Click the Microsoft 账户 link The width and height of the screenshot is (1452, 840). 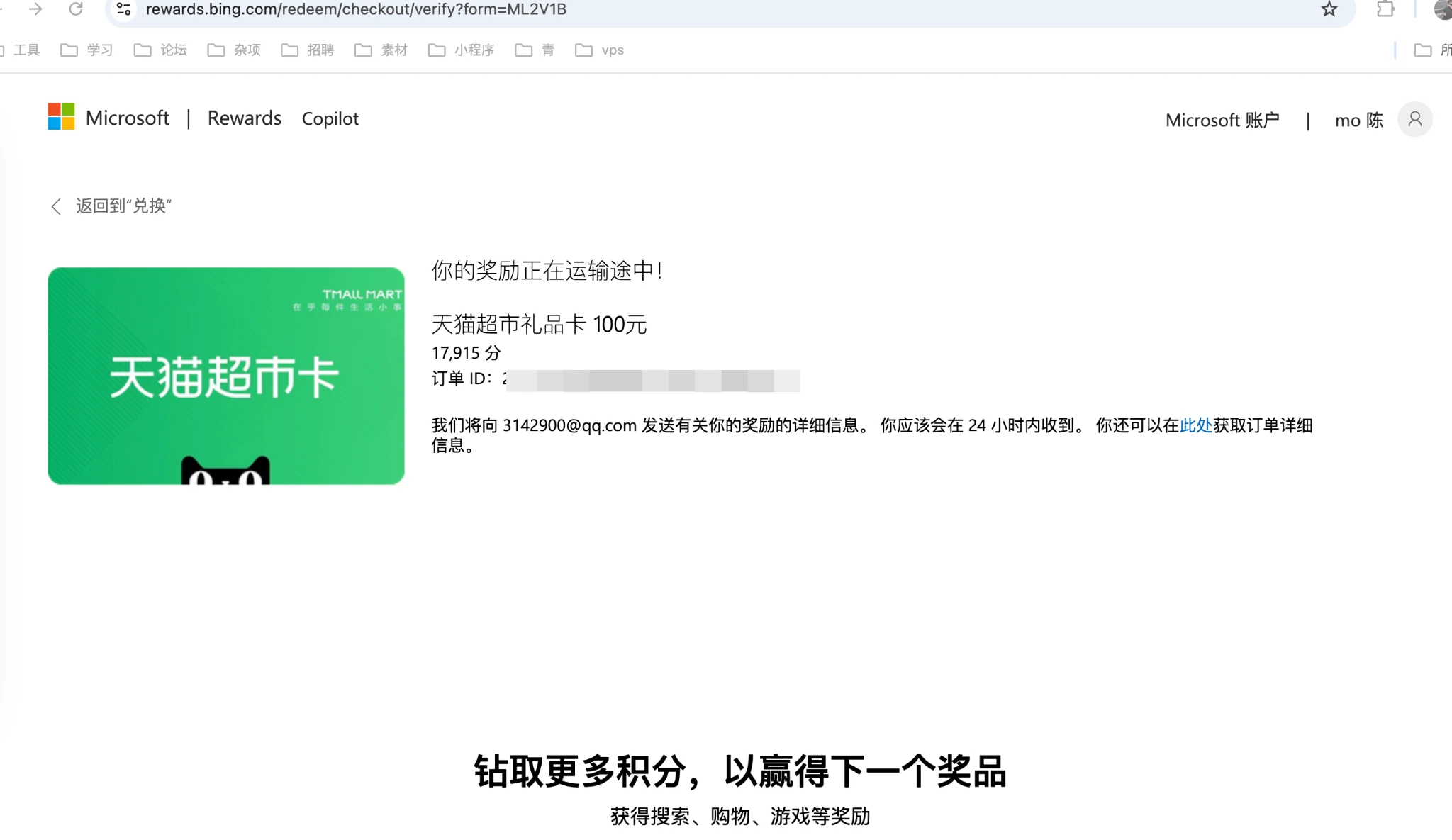(x=1222, y=121)
